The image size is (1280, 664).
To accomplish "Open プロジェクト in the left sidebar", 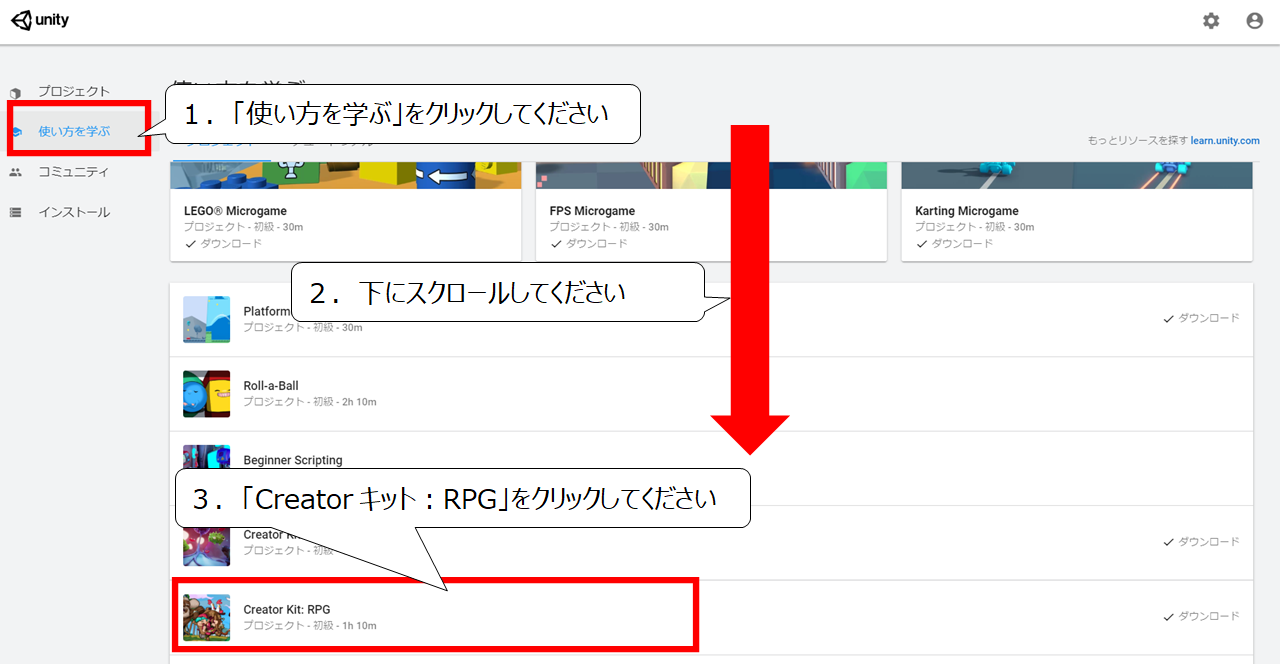I will click(x=74, y=92).
